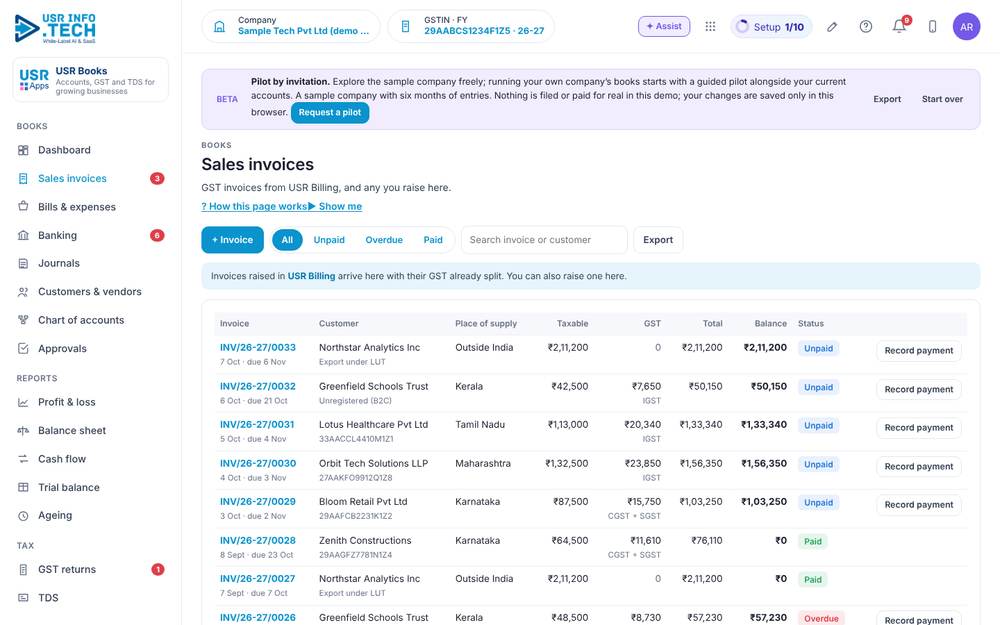
Task: Open the GSTIN and FY selector
Action: 471,26
